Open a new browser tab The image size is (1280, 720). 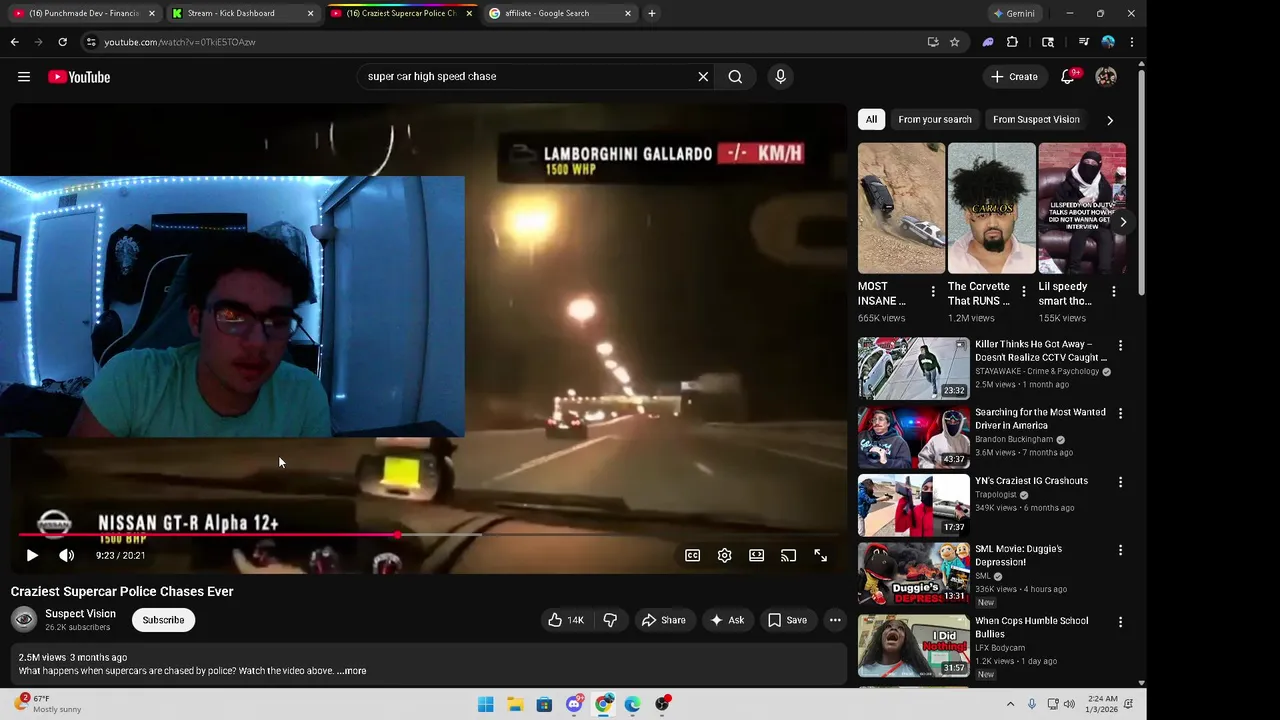[652, 13]
